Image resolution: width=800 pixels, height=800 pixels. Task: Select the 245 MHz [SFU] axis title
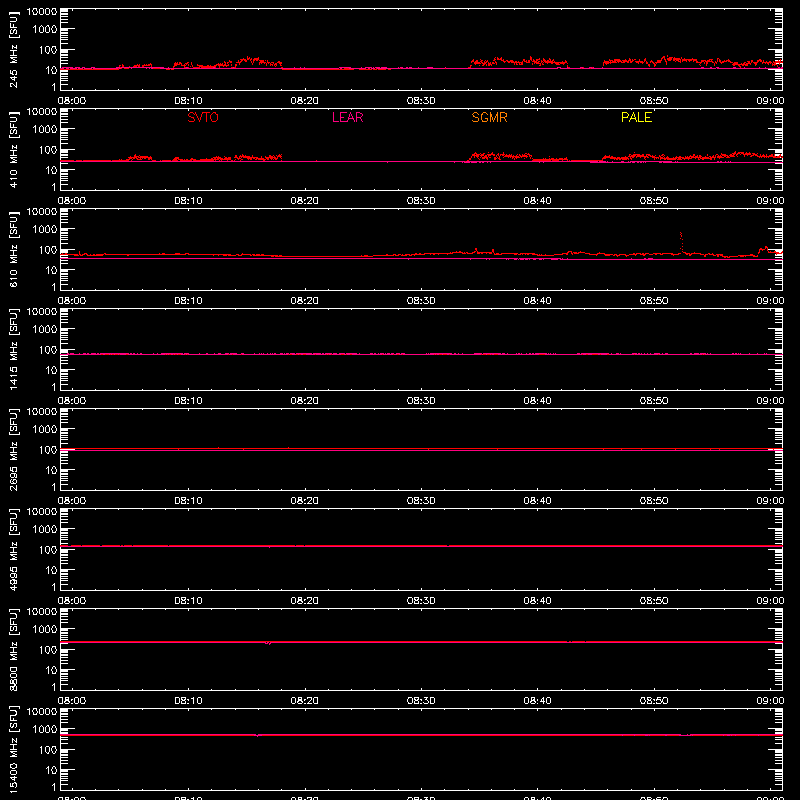coord(13,49)
